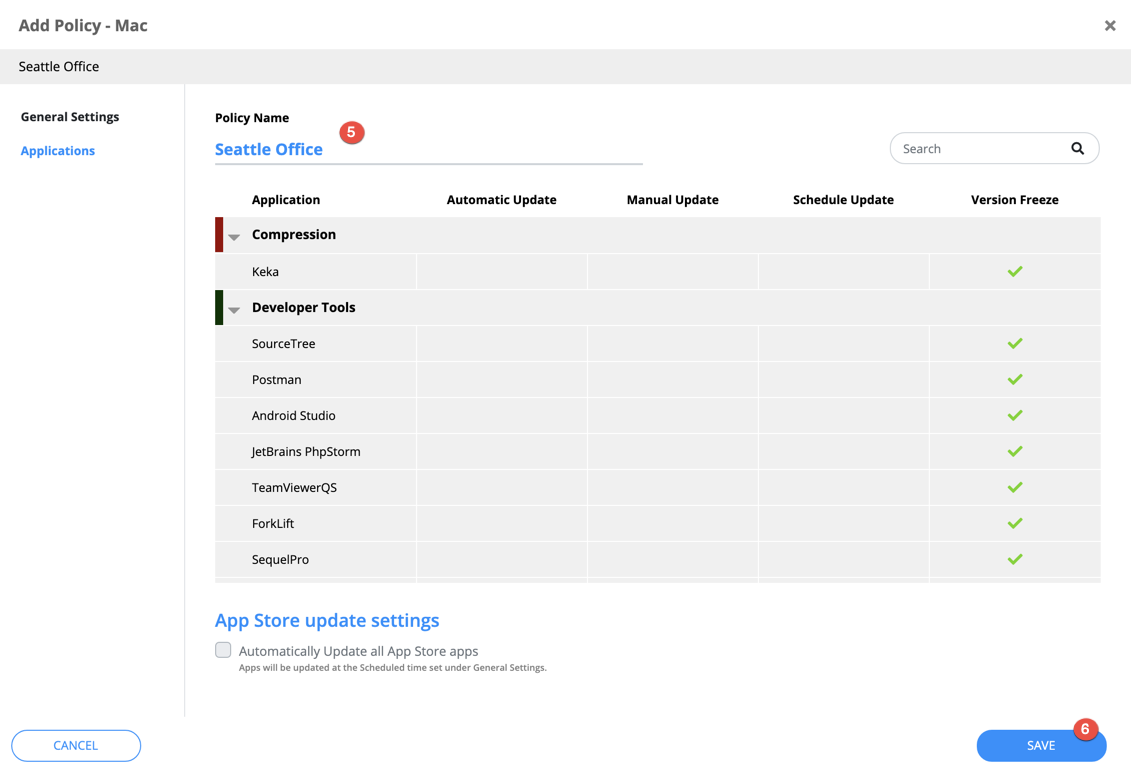Click the Schedule Update column header

[x=843, y=200]
